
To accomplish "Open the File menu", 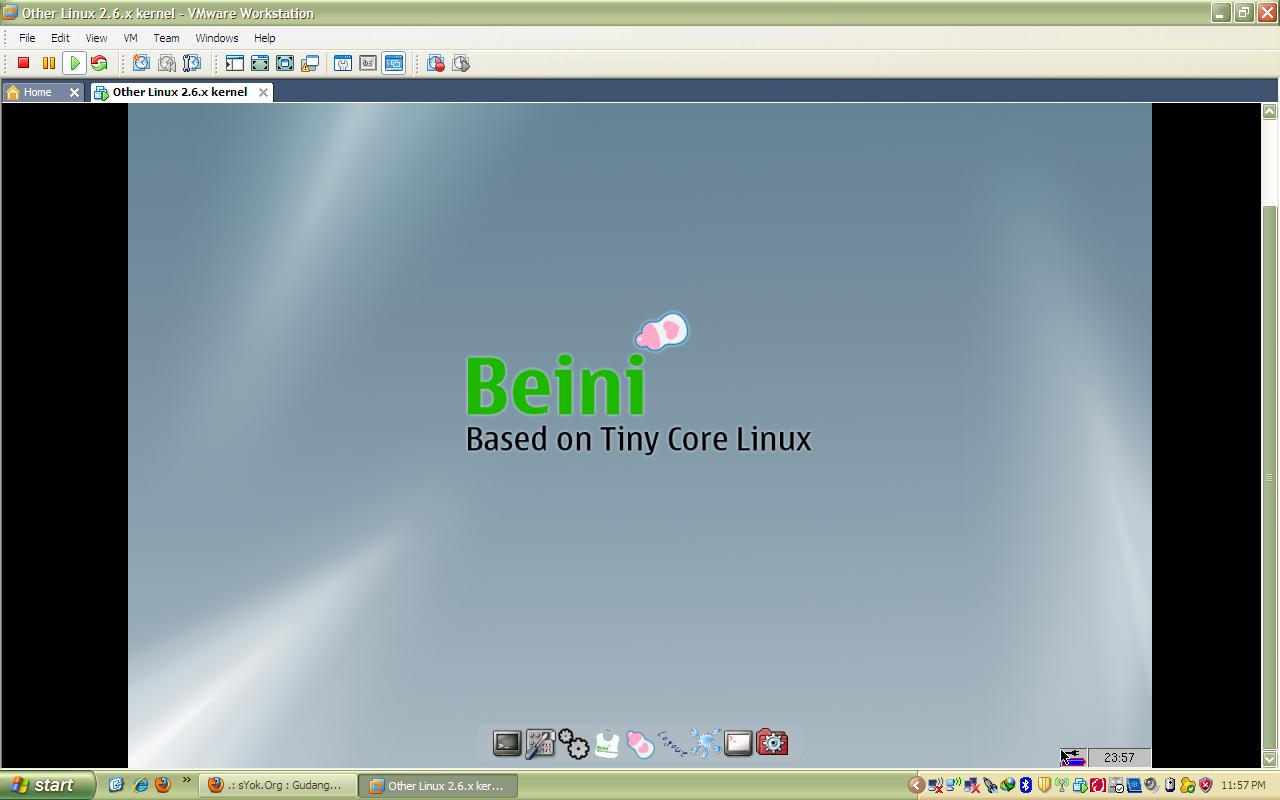I will [27, 38].
